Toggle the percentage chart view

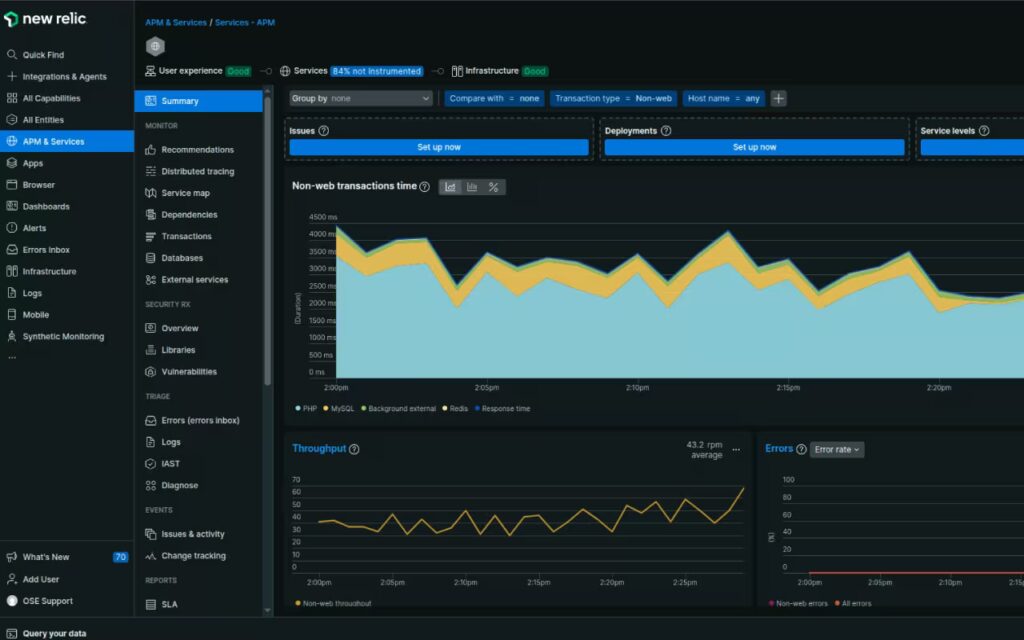(x=493, y=187)
